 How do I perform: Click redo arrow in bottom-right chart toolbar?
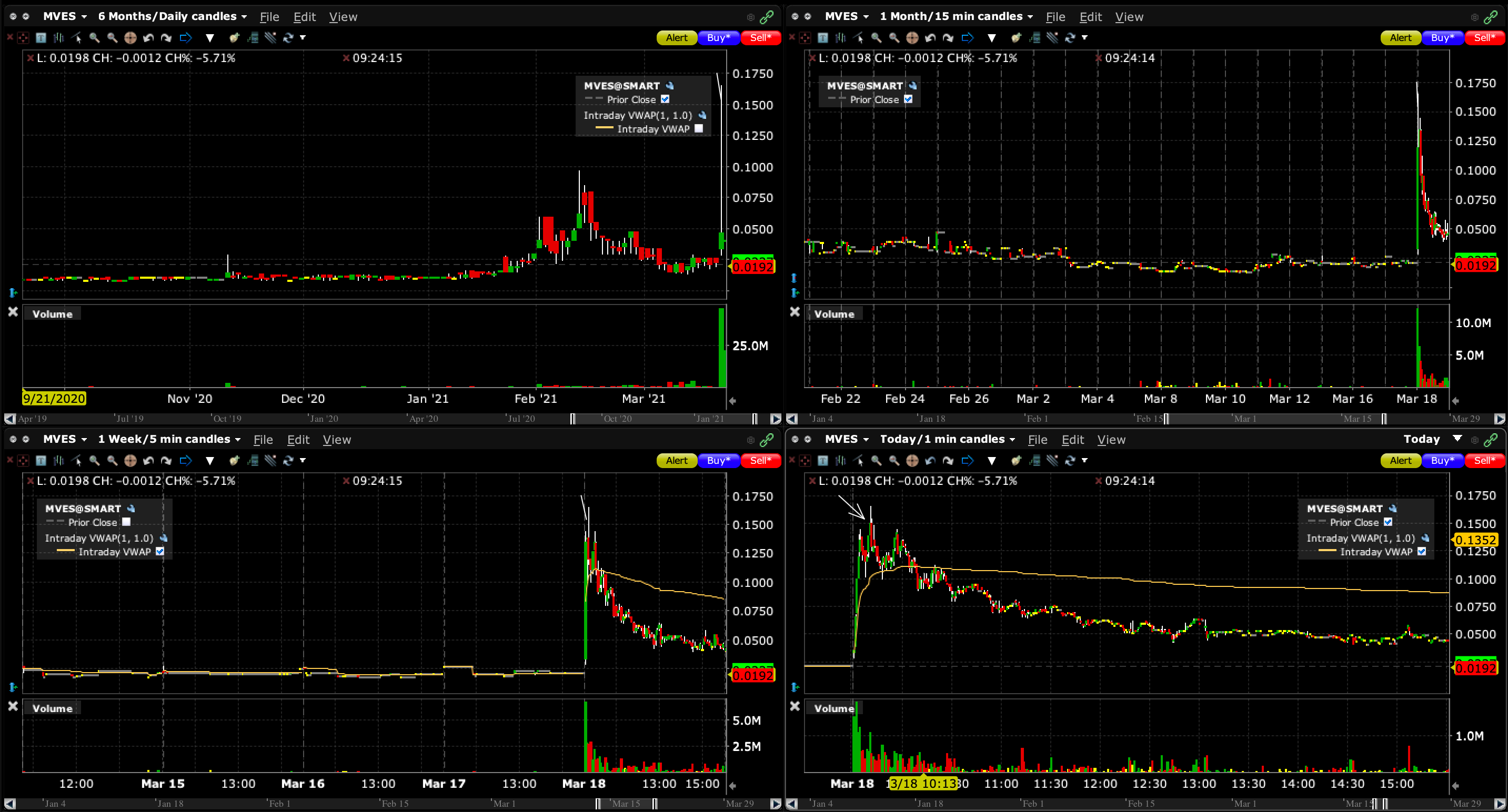coord(948,461)
